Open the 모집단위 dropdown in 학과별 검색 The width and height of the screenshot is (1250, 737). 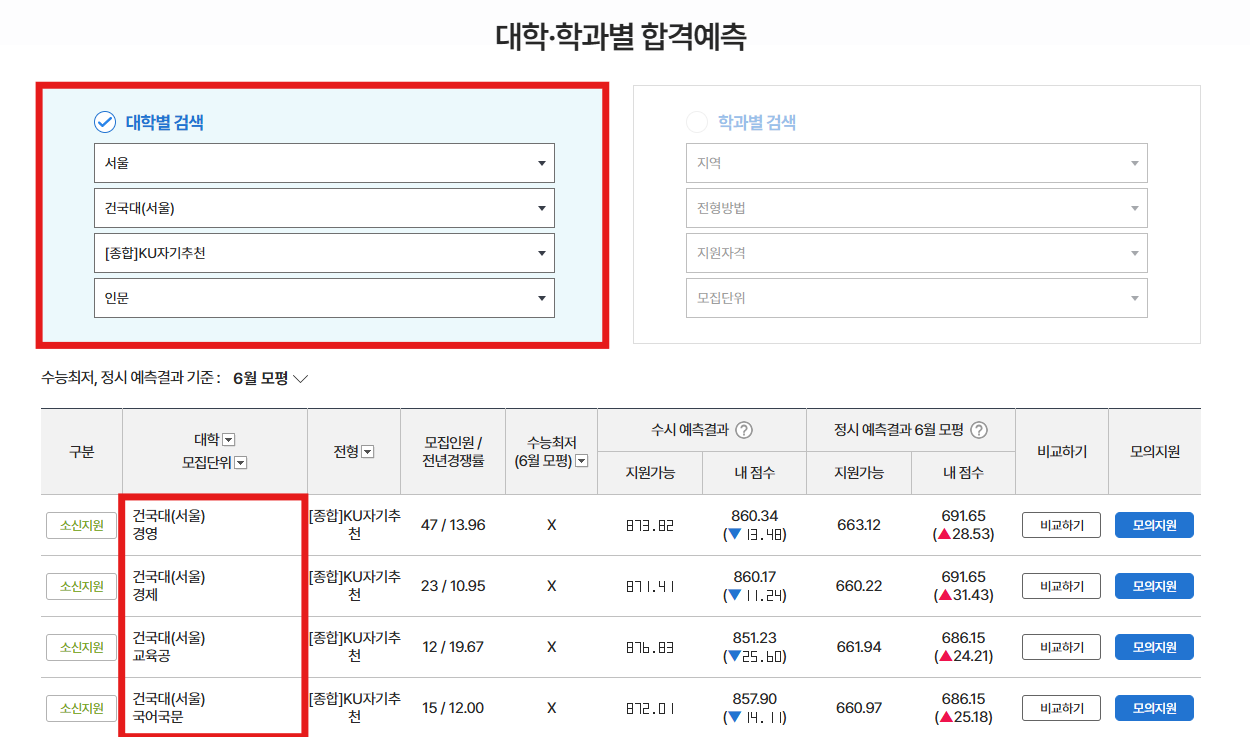click(x=917, y=298)
